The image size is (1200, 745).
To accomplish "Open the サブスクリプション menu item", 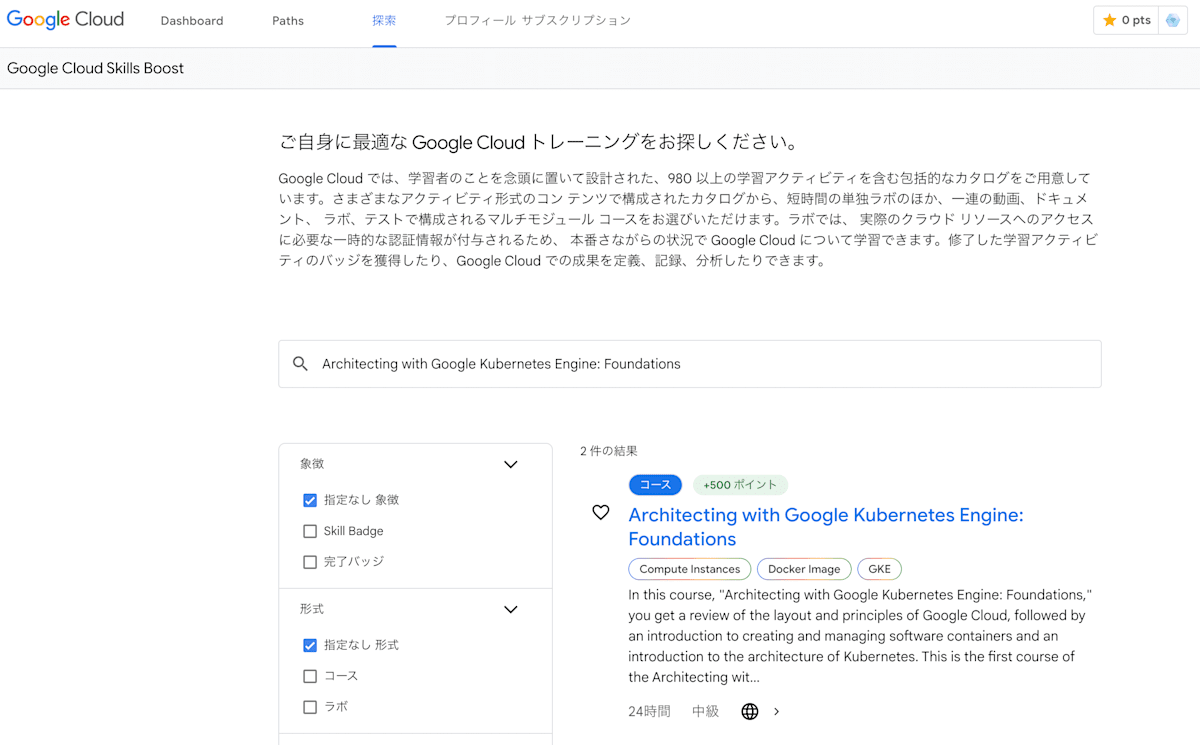I will (x=576, y=21).
